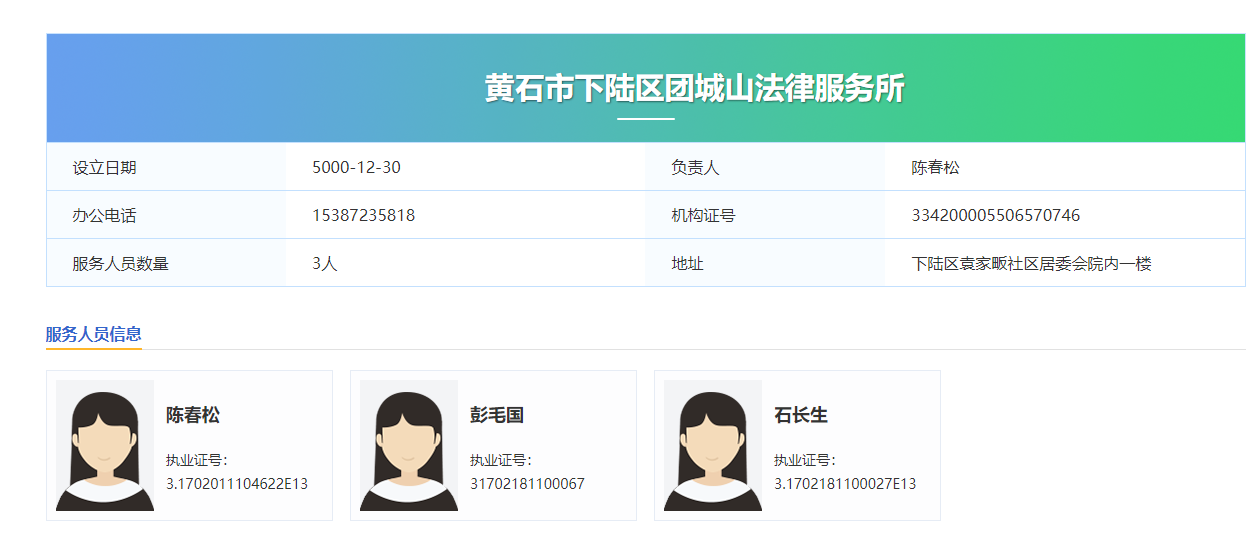Select the 地址 label cell
Viewport: 1258px width, 534px height.
pos(765,263)
